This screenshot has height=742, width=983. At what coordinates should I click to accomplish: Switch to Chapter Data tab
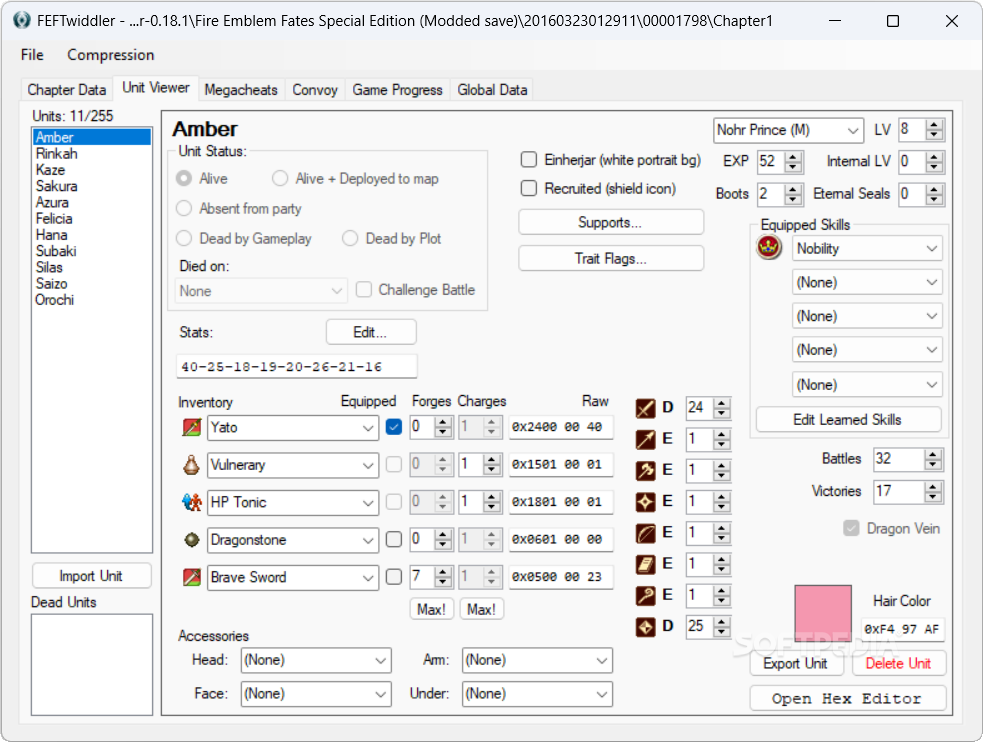pyautogui.click(x=66, y=90)
